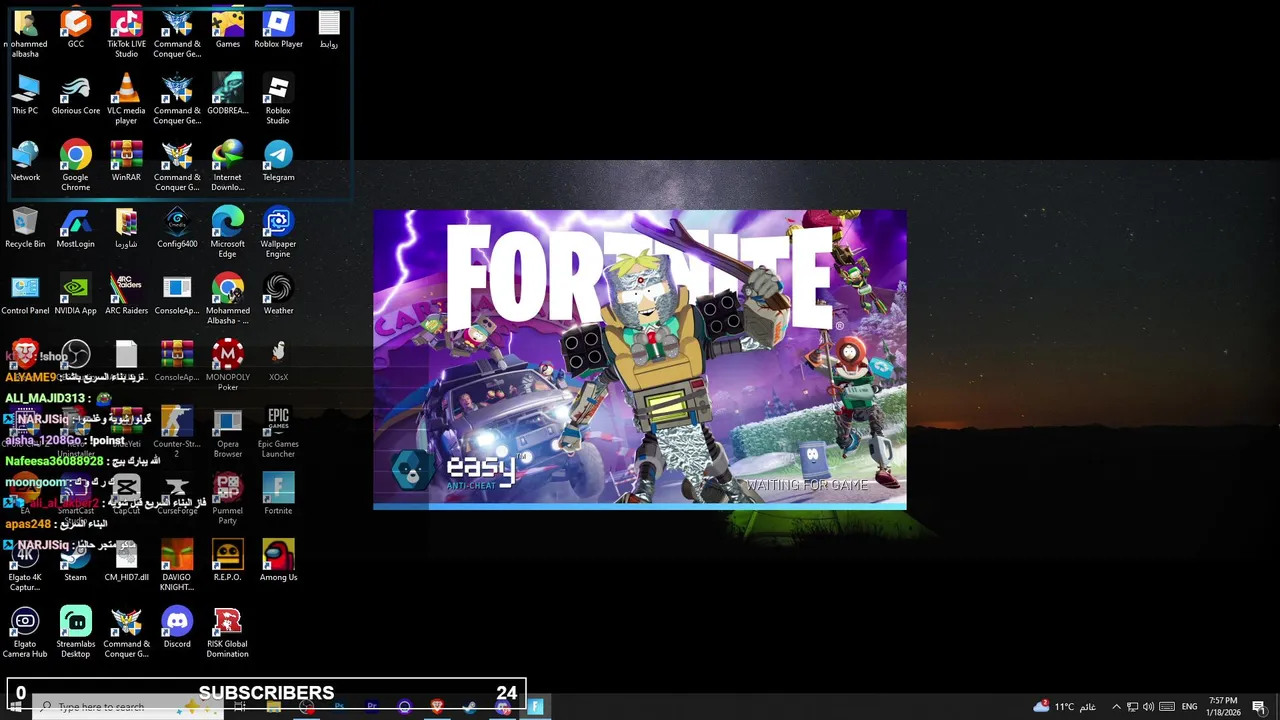Image resolution: width=1280 pixels, height=720 pixels.
Task: Open the volume control tray icon
Action: [1149, 707]
